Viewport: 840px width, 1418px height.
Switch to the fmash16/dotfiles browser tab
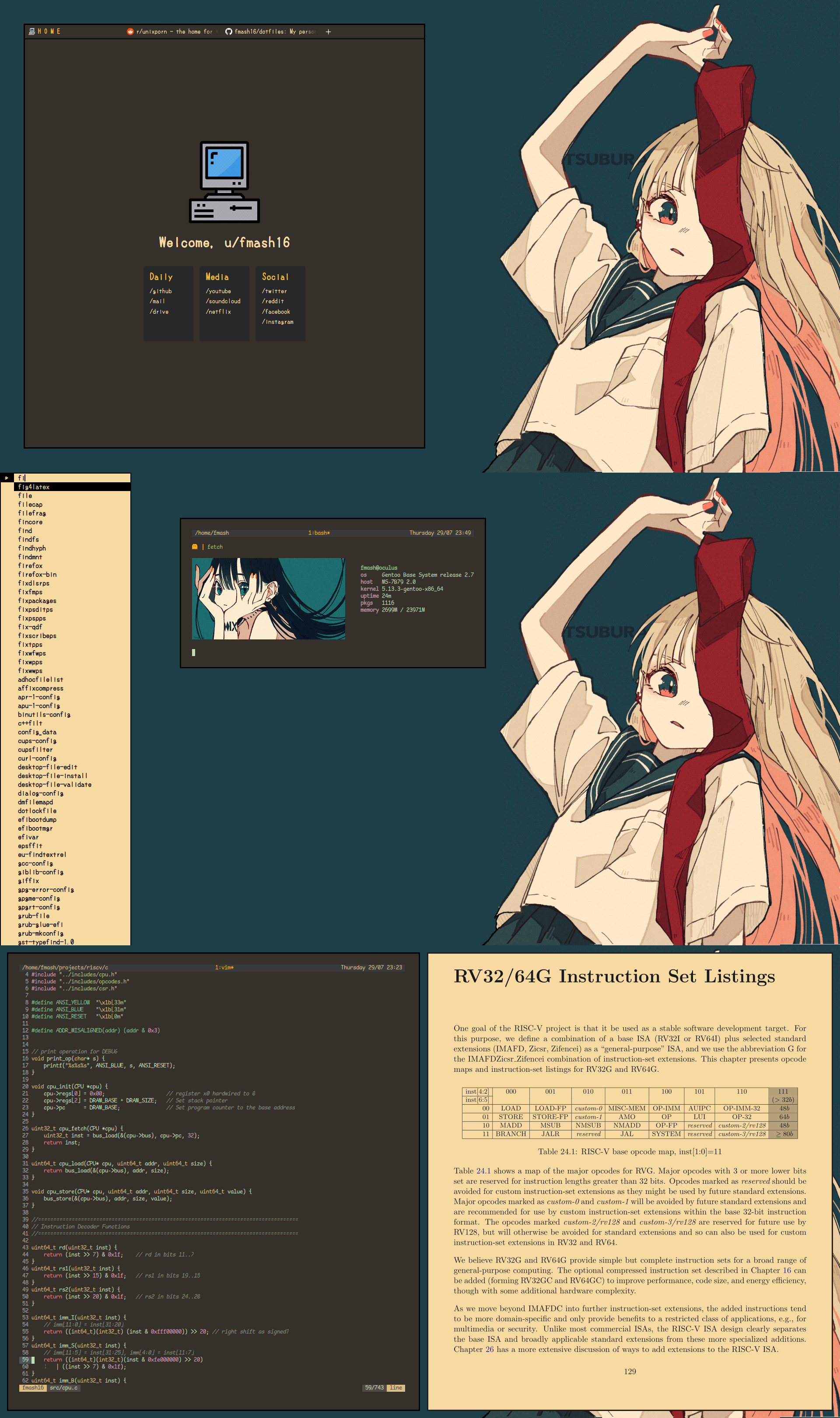point(274,32)
